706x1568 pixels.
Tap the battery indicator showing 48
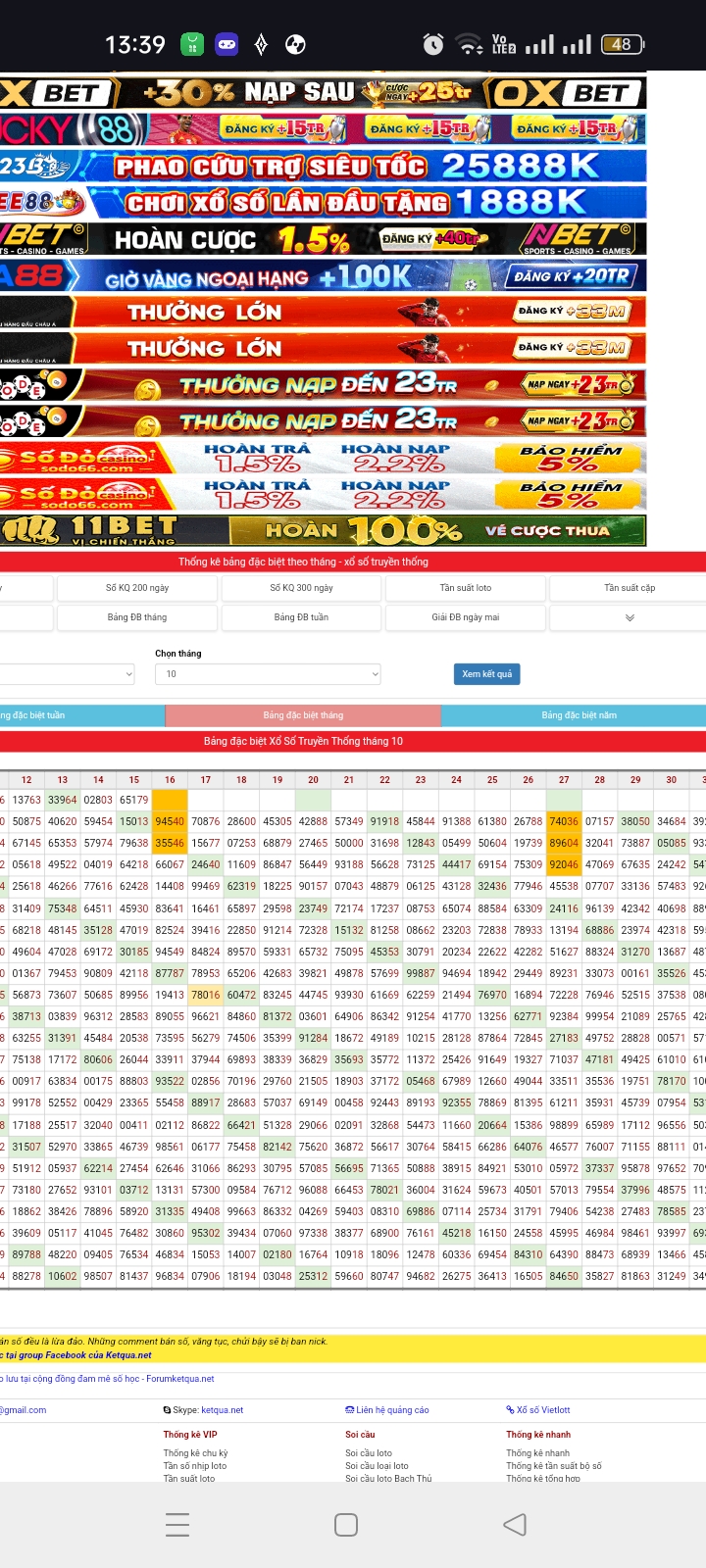pyautogui.click(x=623, y=44)
